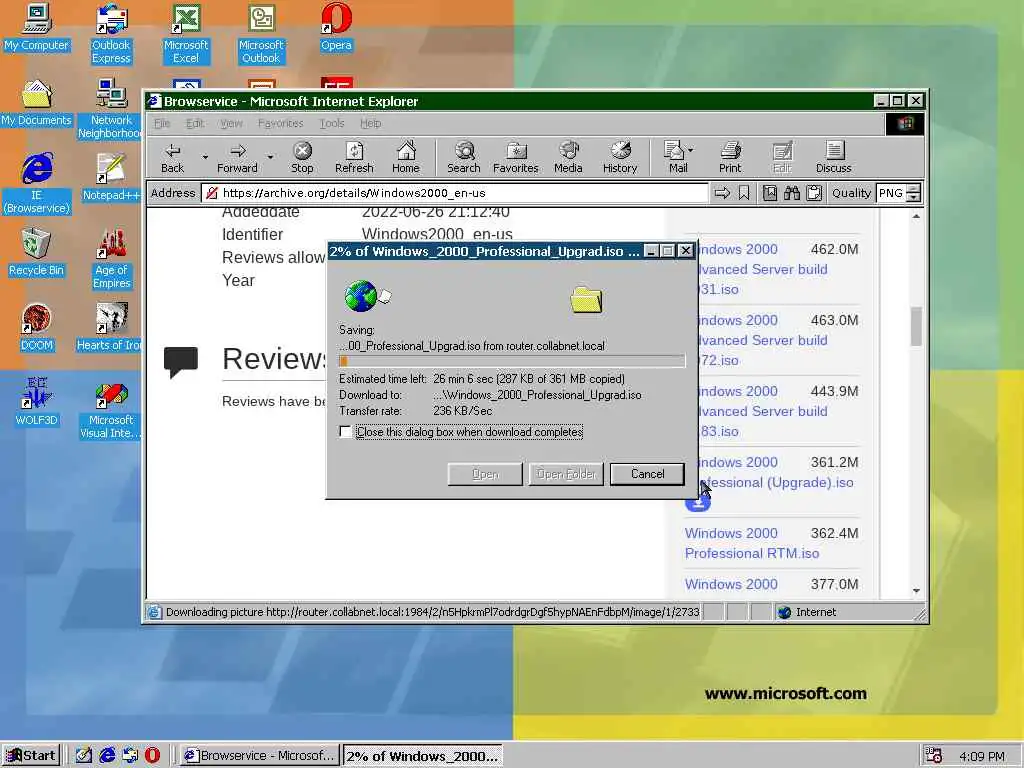This screenshot has width=1024, height=768.
Task: Open the Favorites toolbar button
Action: click(x=516, y=158)
